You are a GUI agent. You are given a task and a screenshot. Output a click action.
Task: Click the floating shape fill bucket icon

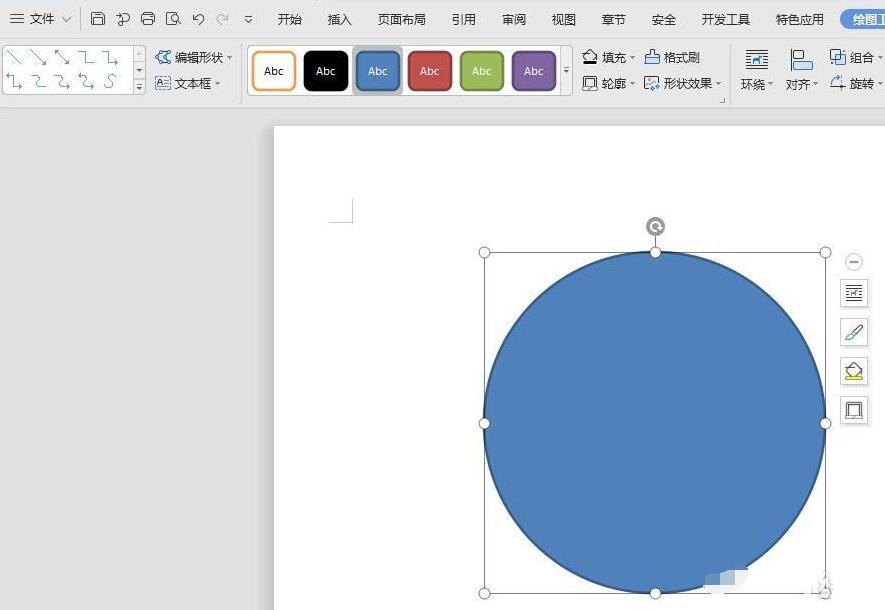(x=854, y=371)
